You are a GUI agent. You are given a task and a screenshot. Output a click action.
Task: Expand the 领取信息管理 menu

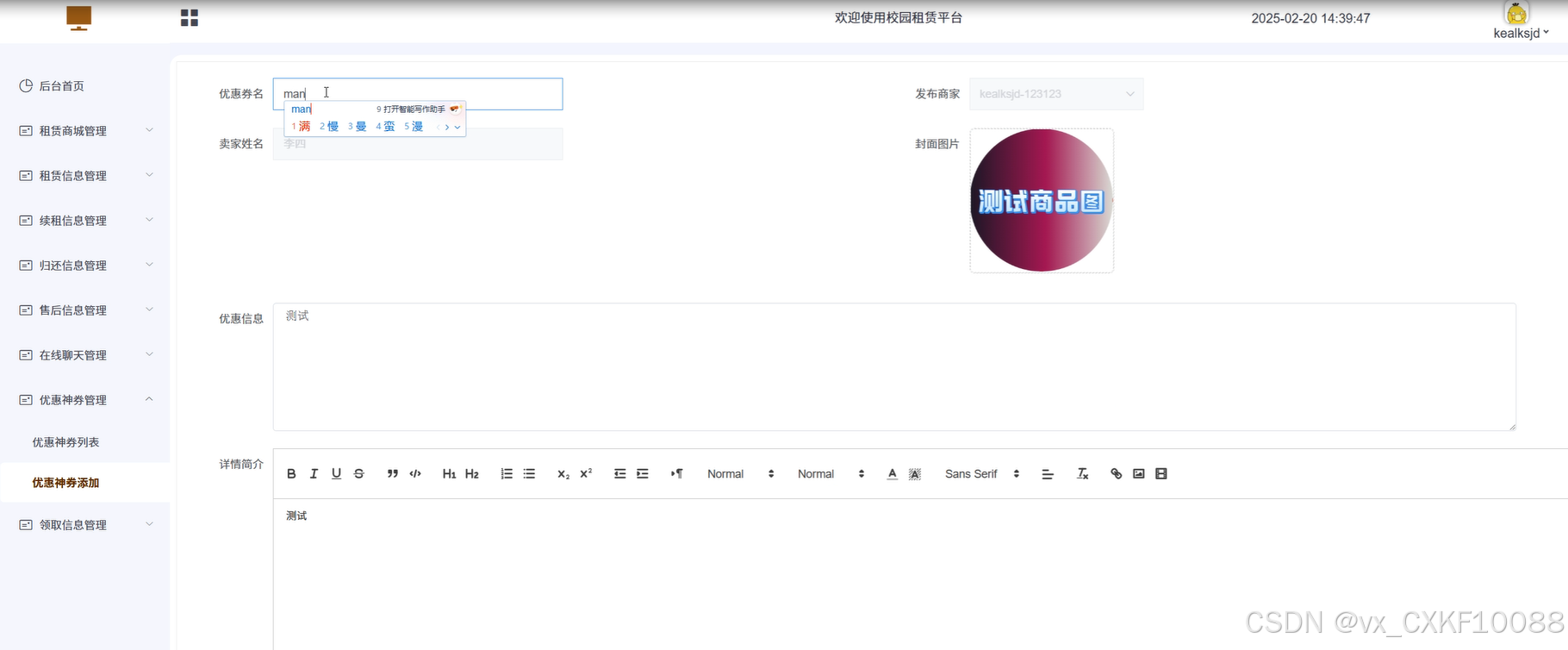pyautogui.click(x=84, y=525)
